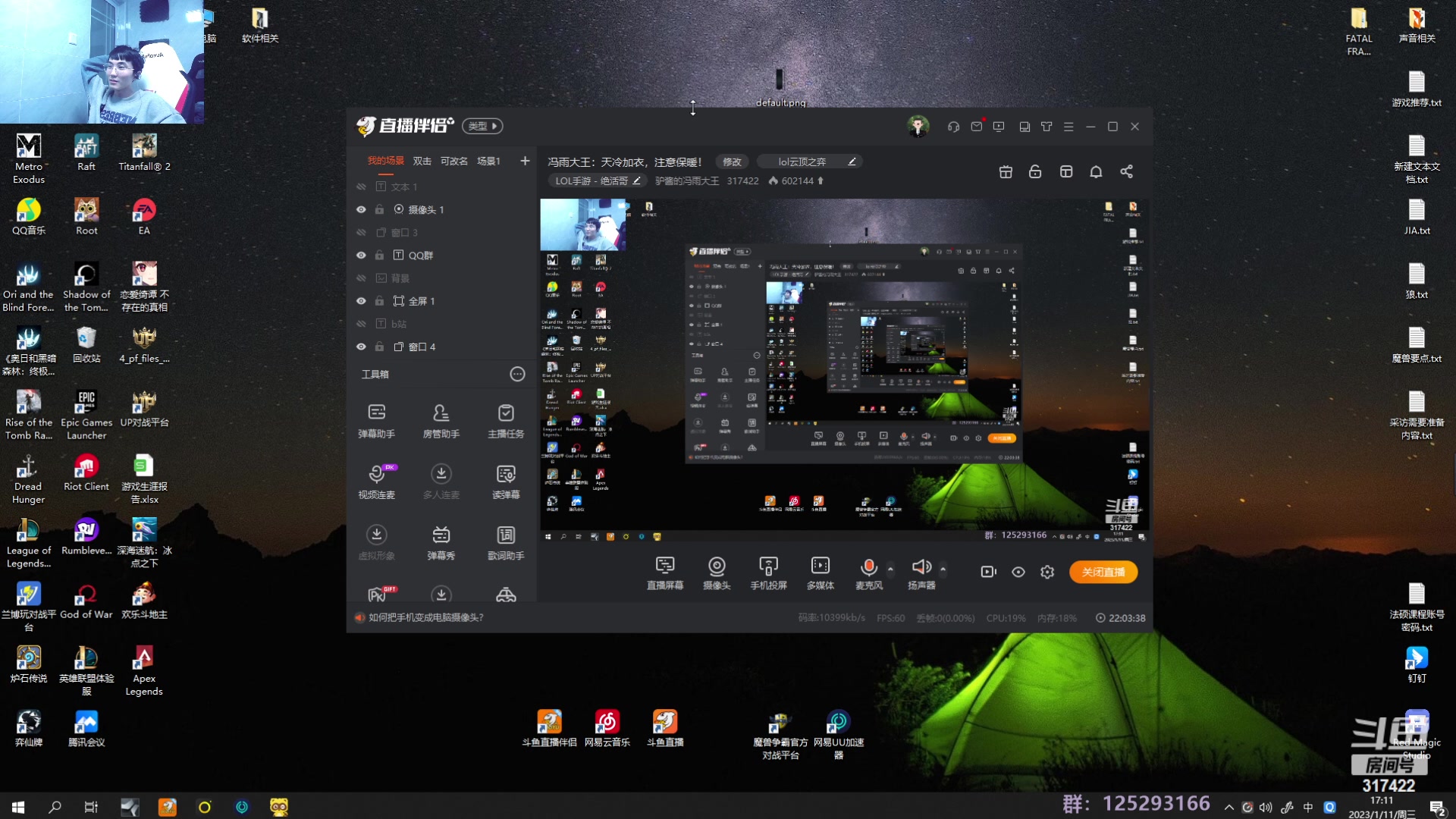1456x819 pixels.
Task: Click the 手机投屏 icon
Action: pos(767,573)
